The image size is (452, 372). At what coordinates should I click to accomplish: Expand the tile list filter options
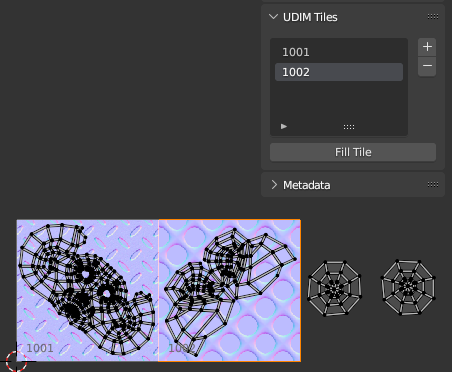(284, 126)
